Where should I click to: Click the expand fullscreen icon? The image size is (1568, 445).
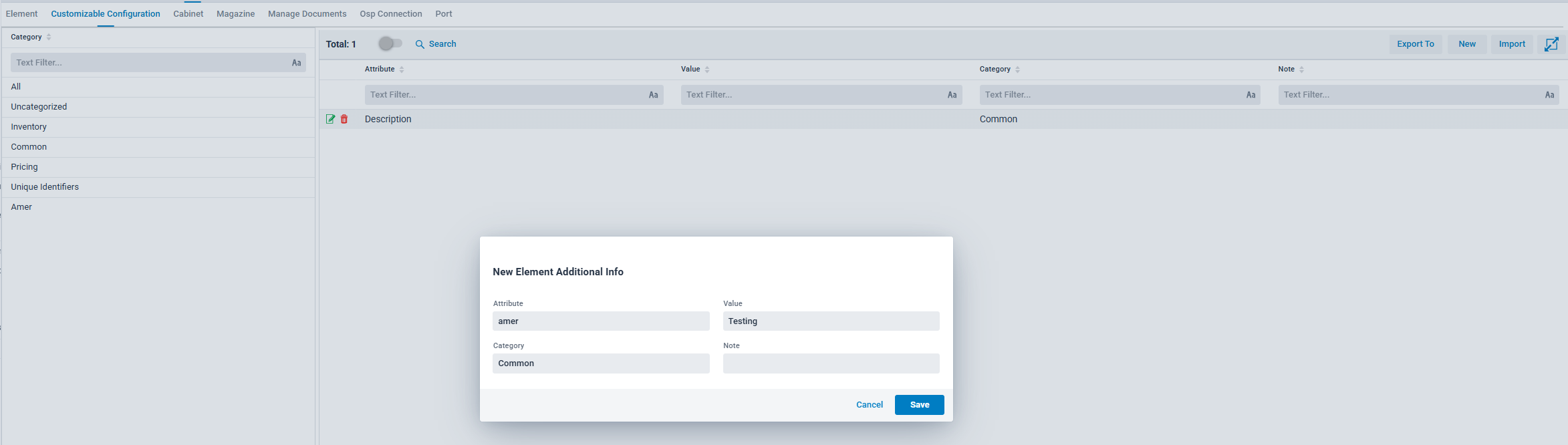click(1551, 44)
